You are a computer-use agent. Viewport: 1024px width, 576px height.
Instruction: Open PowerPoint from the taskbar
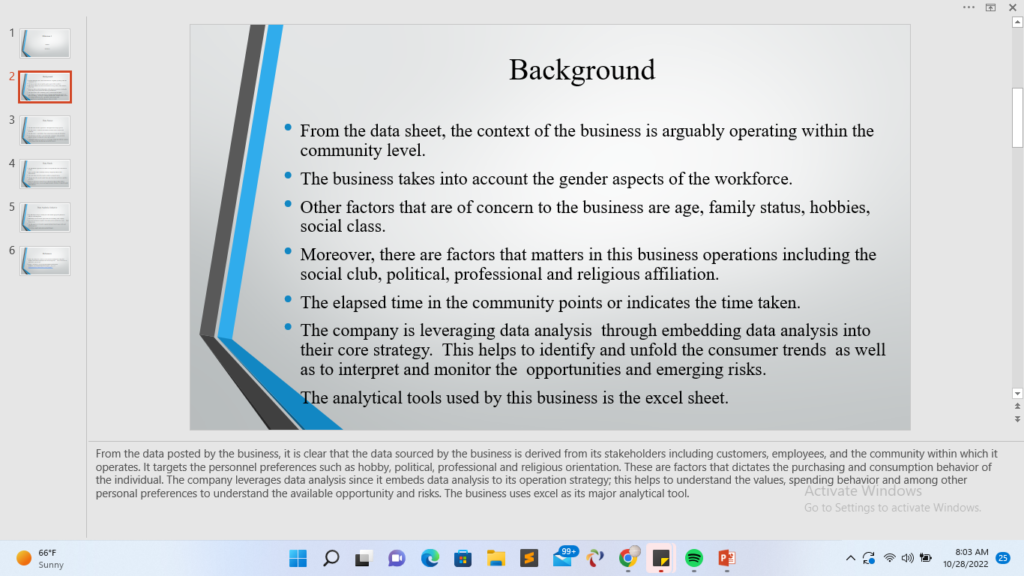(727, 558)
